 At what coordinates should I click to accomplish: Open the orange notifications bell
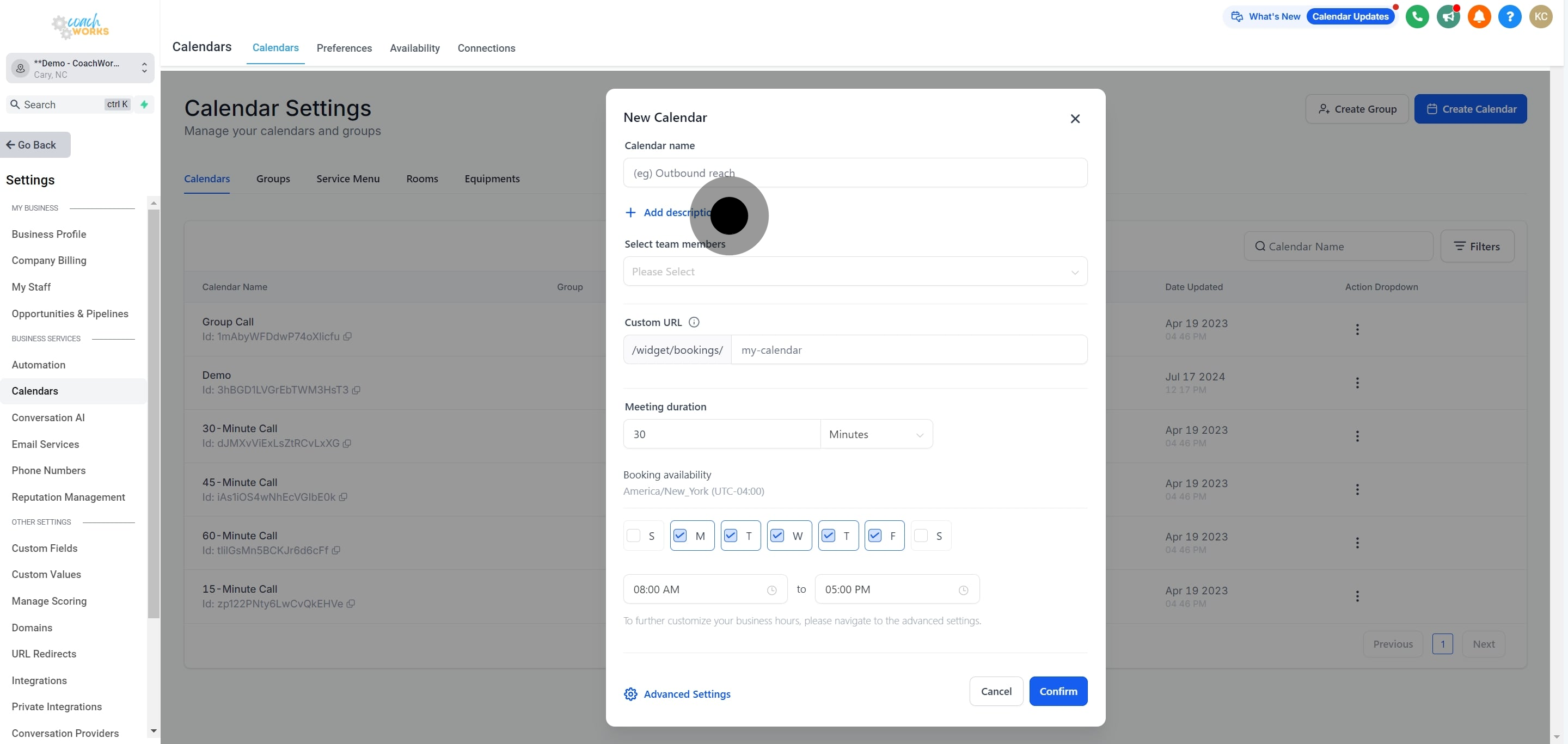[1479, 16]
